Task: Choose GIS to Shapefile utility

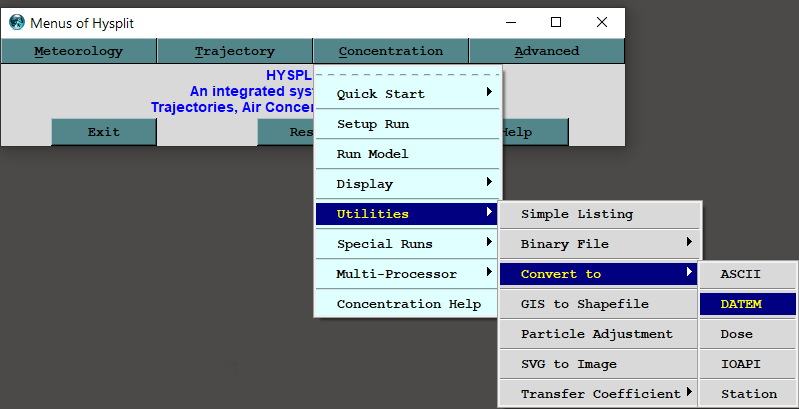Action: pos(598,304)
